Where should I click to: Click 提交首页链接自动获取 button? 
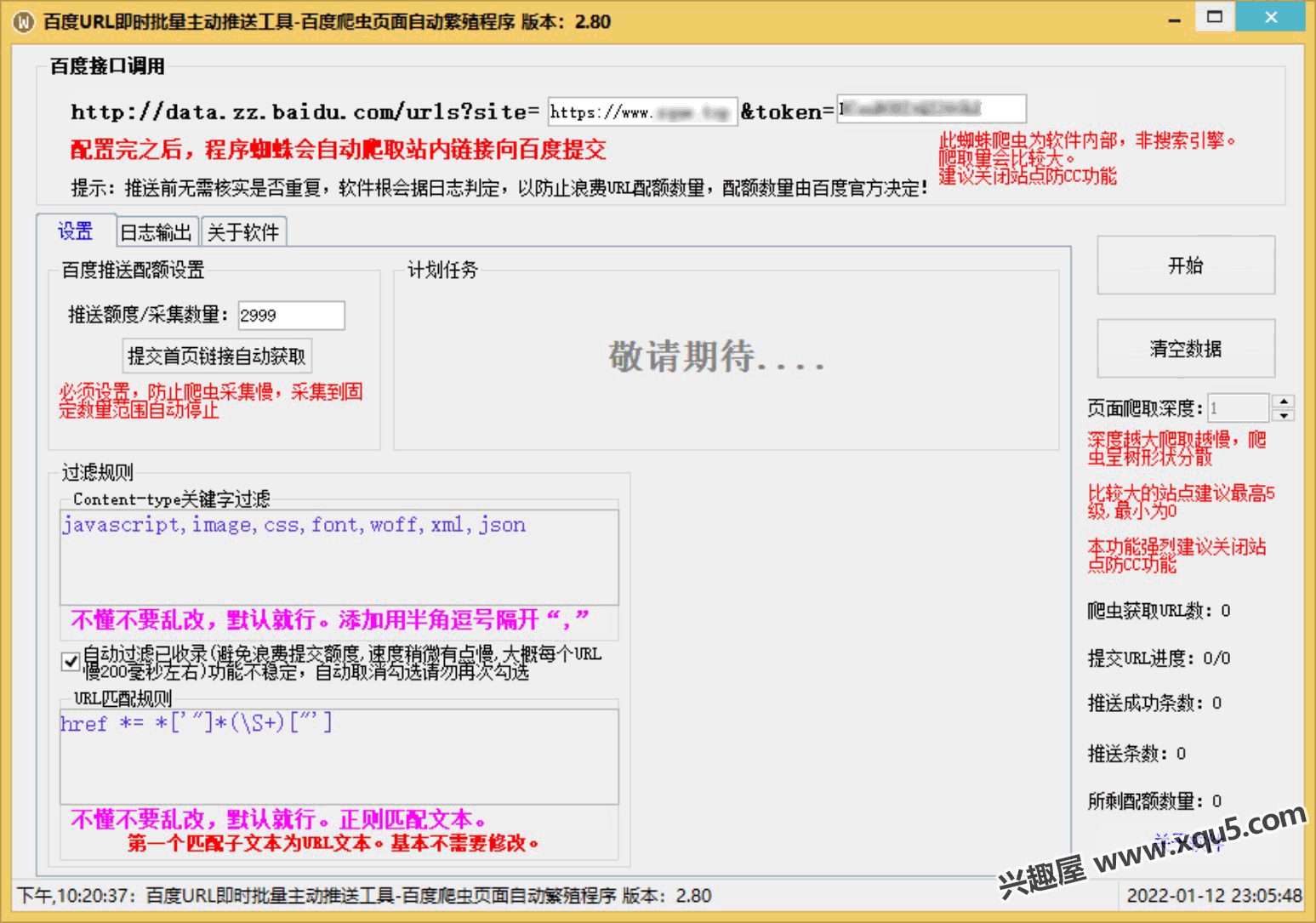click(x=217, y=356)
